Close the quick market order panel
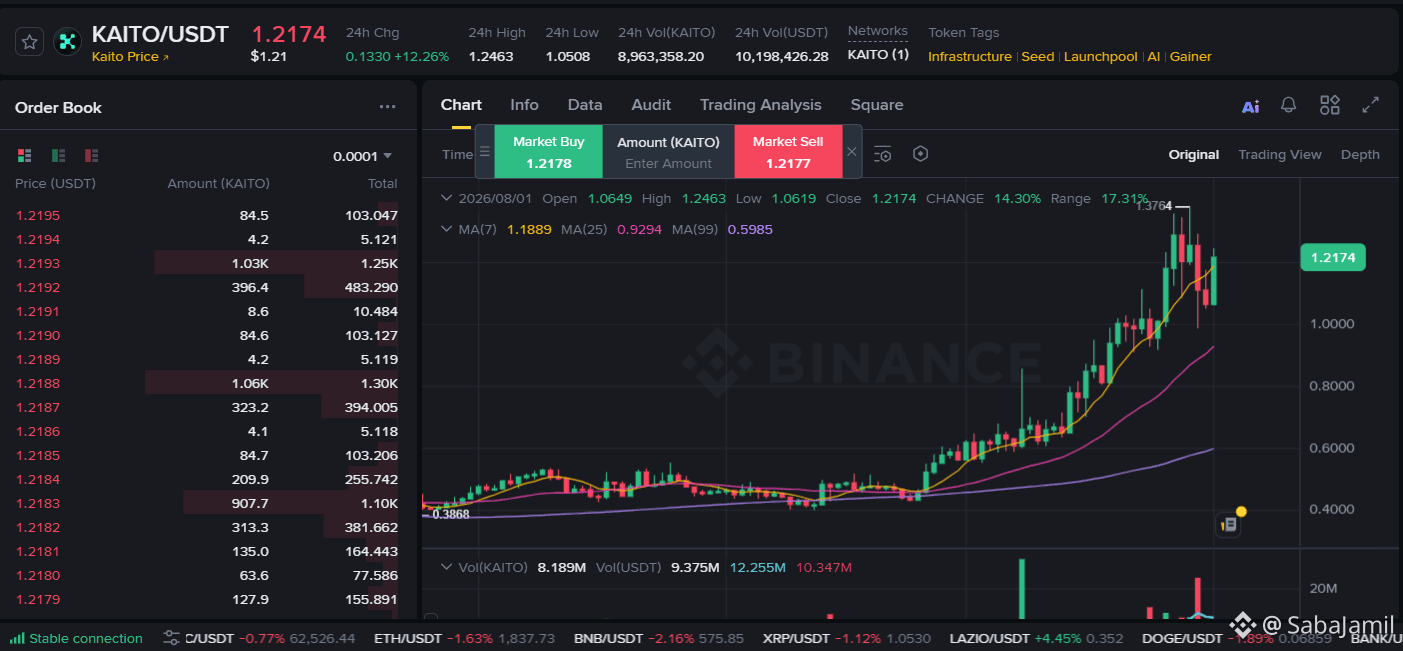Image resolution: width=1403 pixels, height=651 pixels. (x=852, y=152)
